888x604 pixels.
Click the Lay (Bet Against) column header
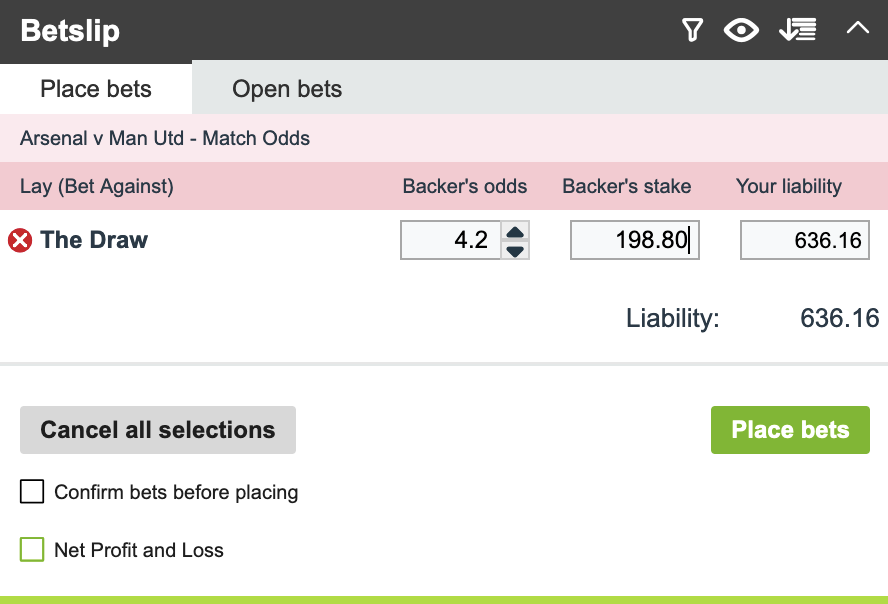97,186
